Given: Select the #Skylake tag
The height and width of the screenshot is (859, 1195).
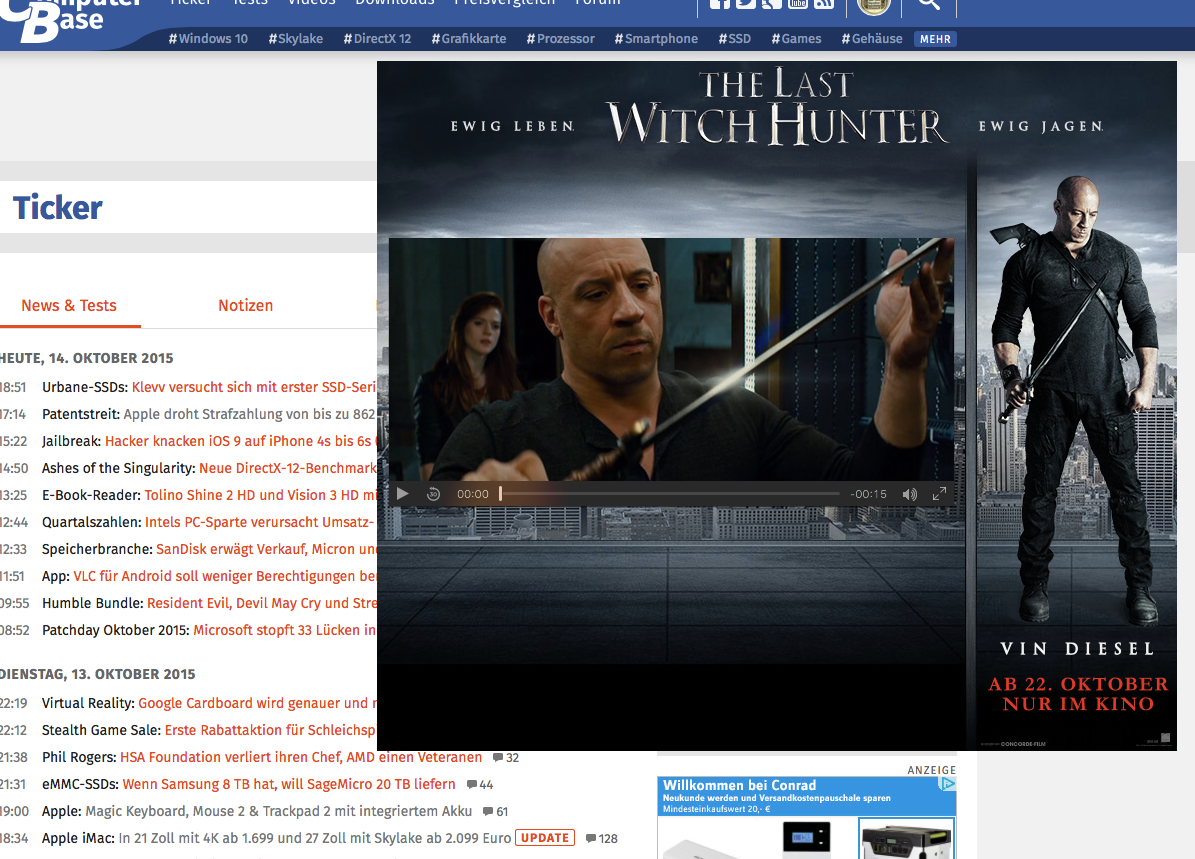Looking at the screenshot, I should 296,39.
